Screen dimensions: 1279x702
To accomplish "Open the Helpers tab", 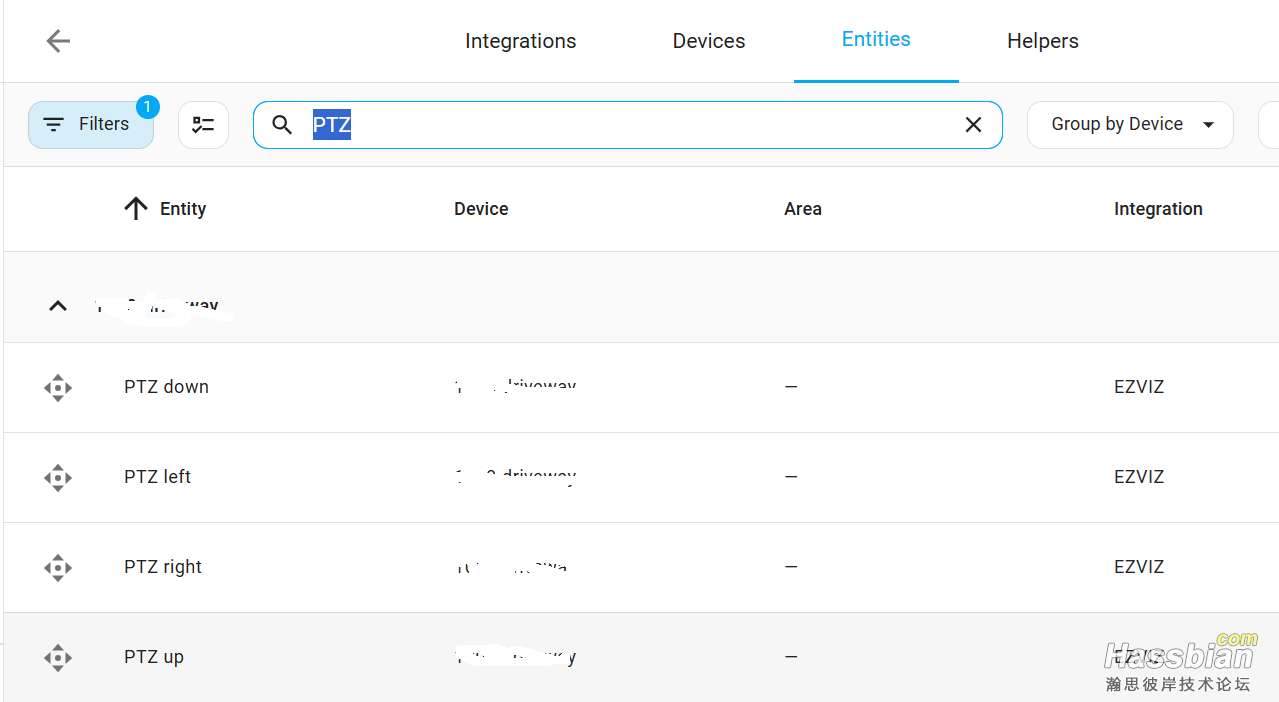I will pyautogui.click(x=1042, y=41).
